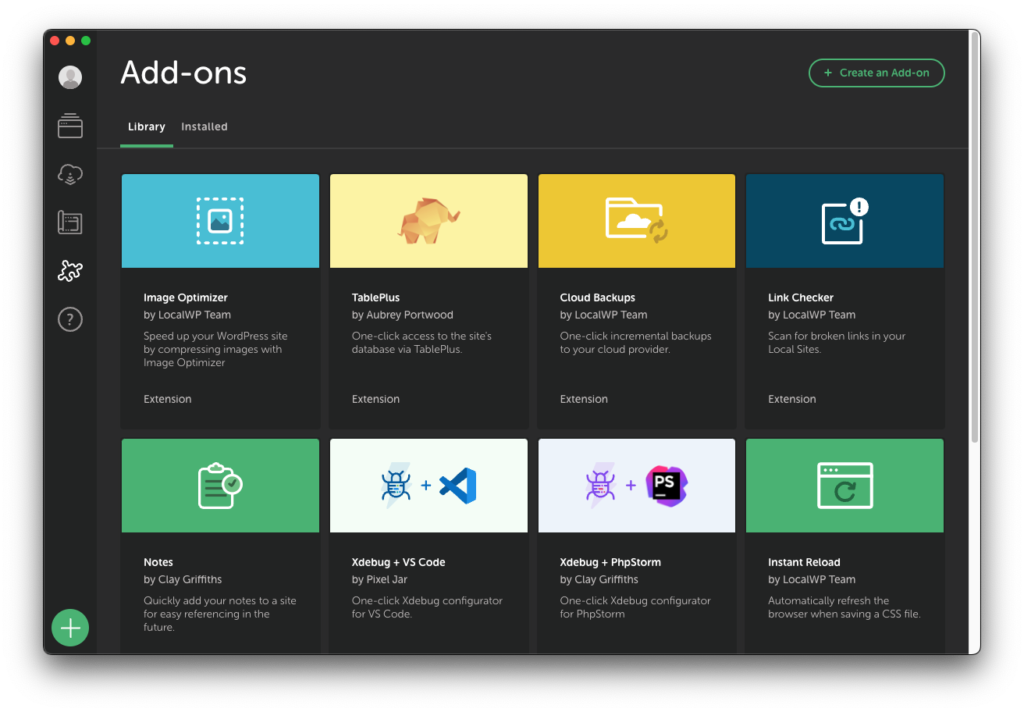Open the user account avatar
Screen dimensions: 1024x712
(x=70, y=77)
